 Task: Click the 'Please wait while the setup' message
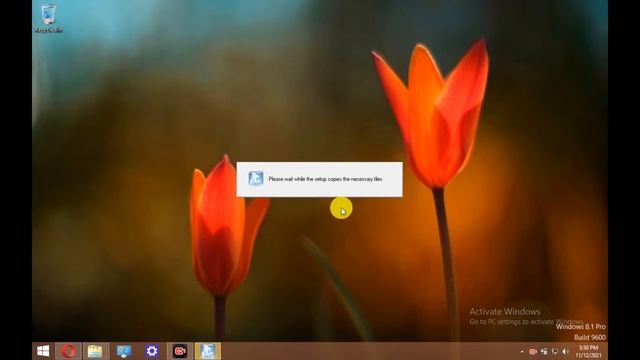(x=325, y=179)
